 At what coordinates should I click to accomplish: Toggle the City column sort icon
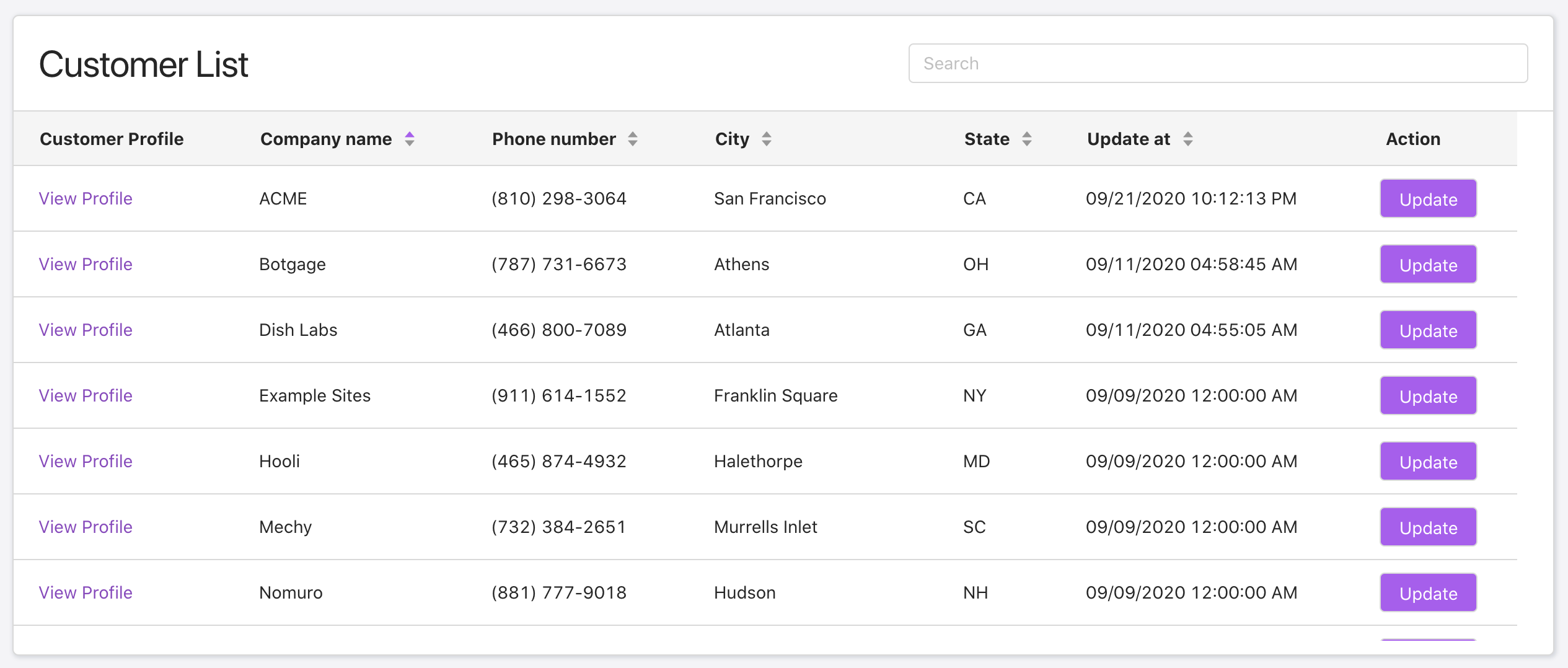pos(767,139)
